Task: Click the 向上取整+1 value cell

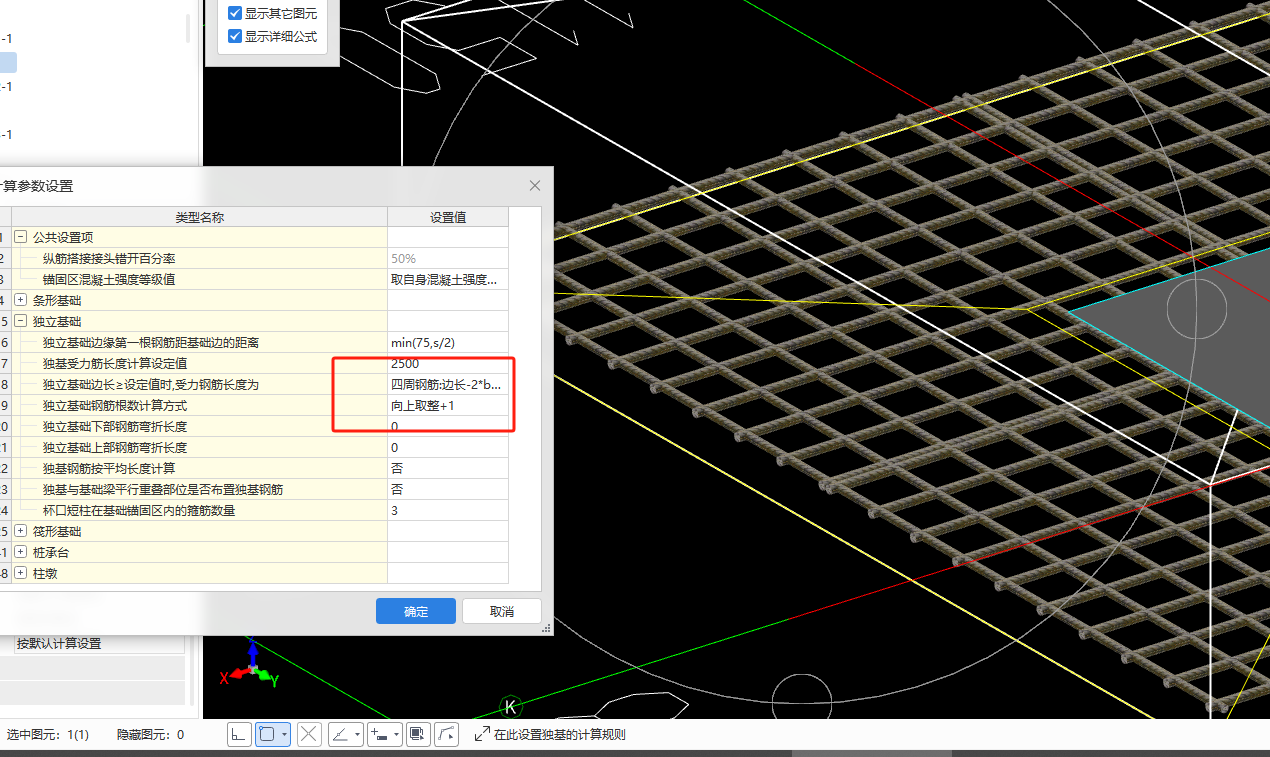Action: click(448, 405)
